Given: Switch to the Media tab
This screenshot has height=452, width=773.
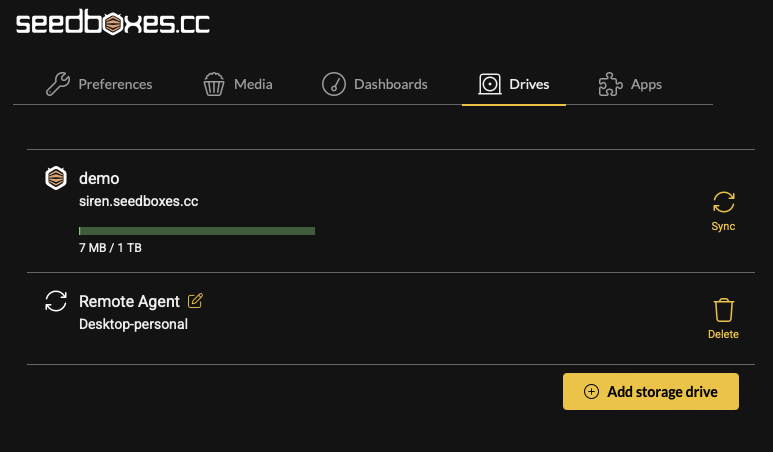Looking at the screenshot, I should click(x=253, y=84).
